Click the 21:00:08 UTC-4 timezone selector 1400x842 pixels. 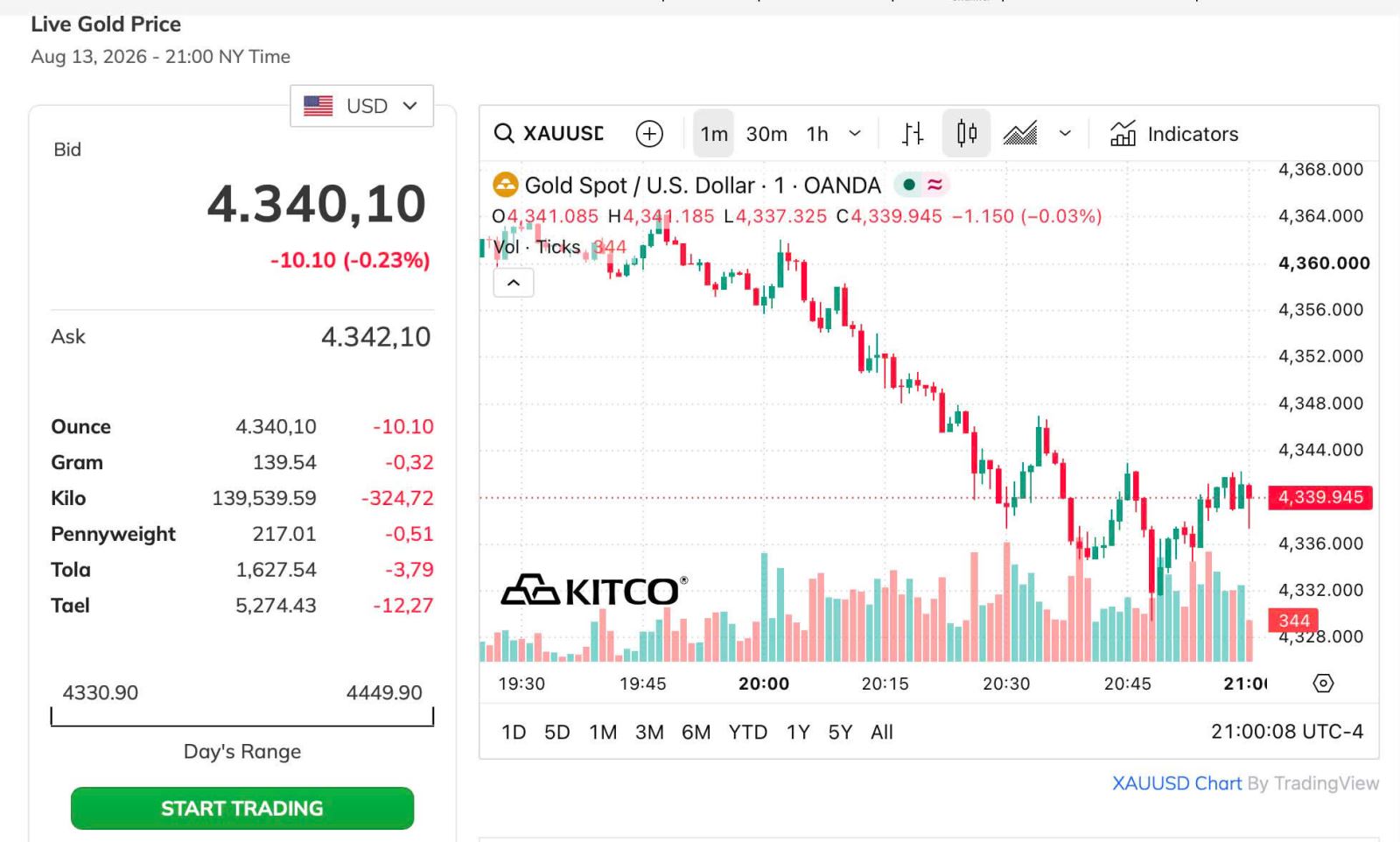coord(1287,732)
